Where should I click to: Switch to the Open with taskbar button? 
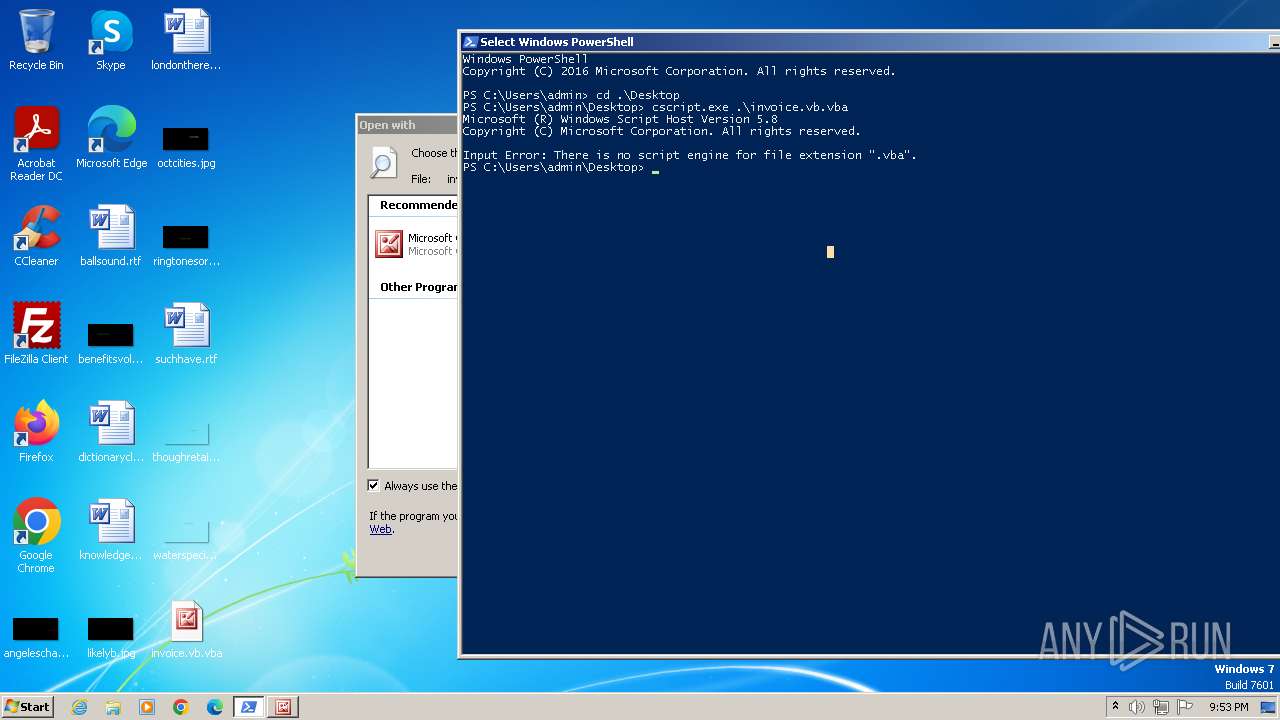click(x=283, y=707)
